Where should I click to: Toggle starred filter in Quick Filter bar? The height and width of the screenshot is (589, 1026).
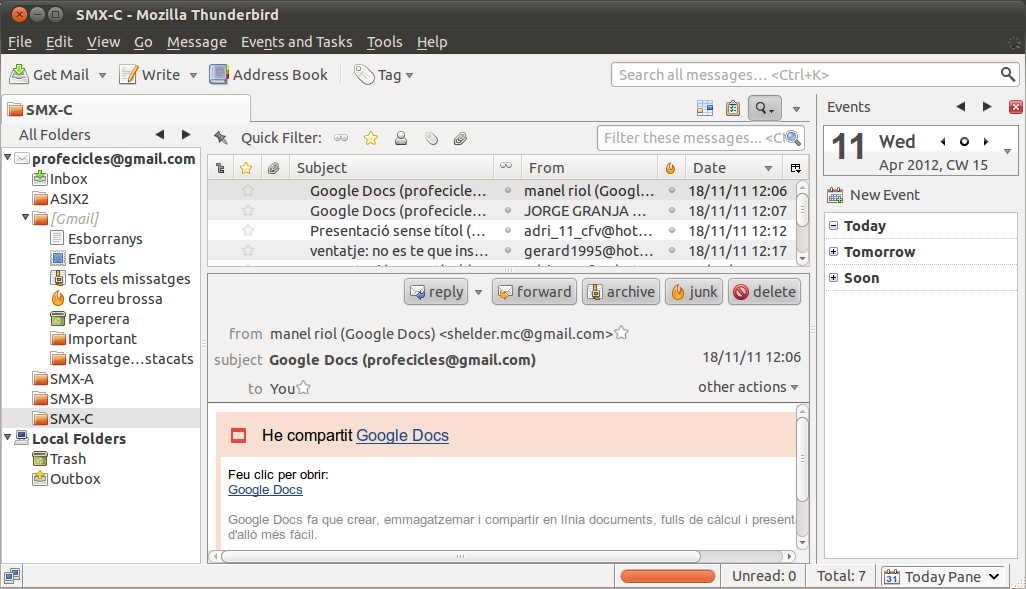(x=371, y=138)
